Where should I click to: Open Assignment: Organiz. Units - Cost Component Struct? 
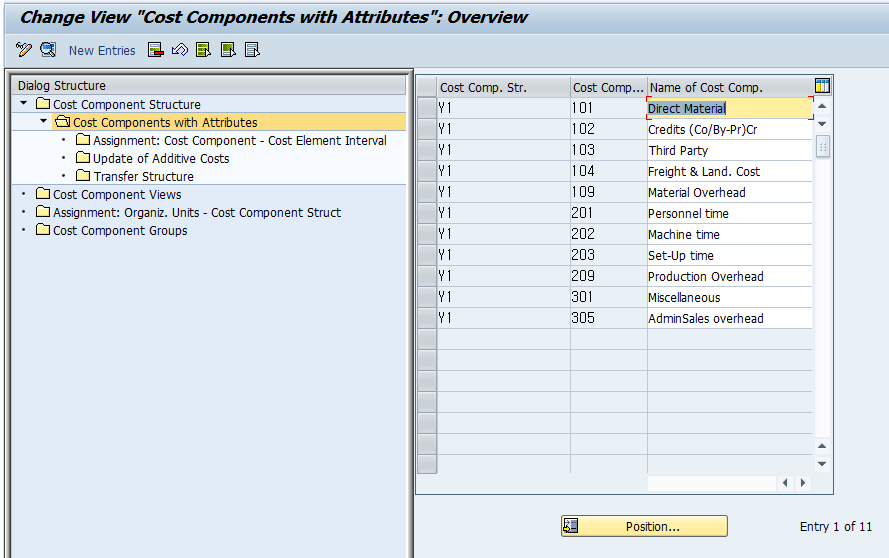[x=188, y=213]
